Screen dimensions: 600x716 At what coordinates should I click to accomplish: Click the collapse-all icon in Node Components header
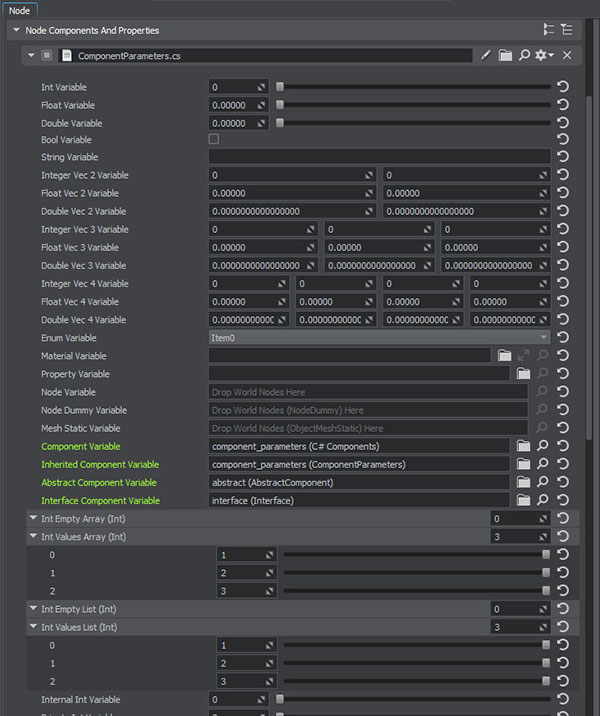(567, 30)
